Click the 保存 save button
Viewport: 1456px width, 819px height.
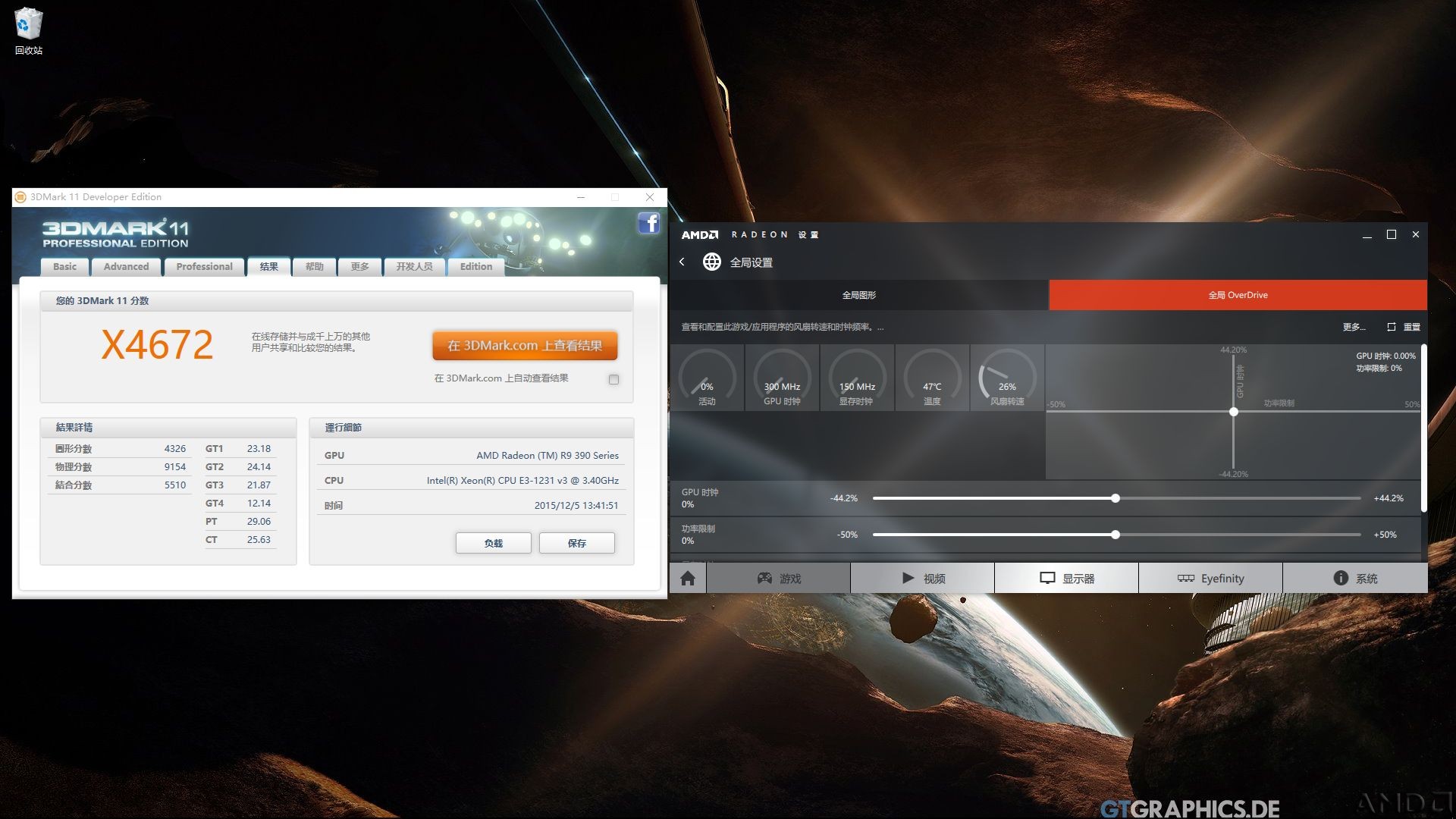tap(576, 543)
